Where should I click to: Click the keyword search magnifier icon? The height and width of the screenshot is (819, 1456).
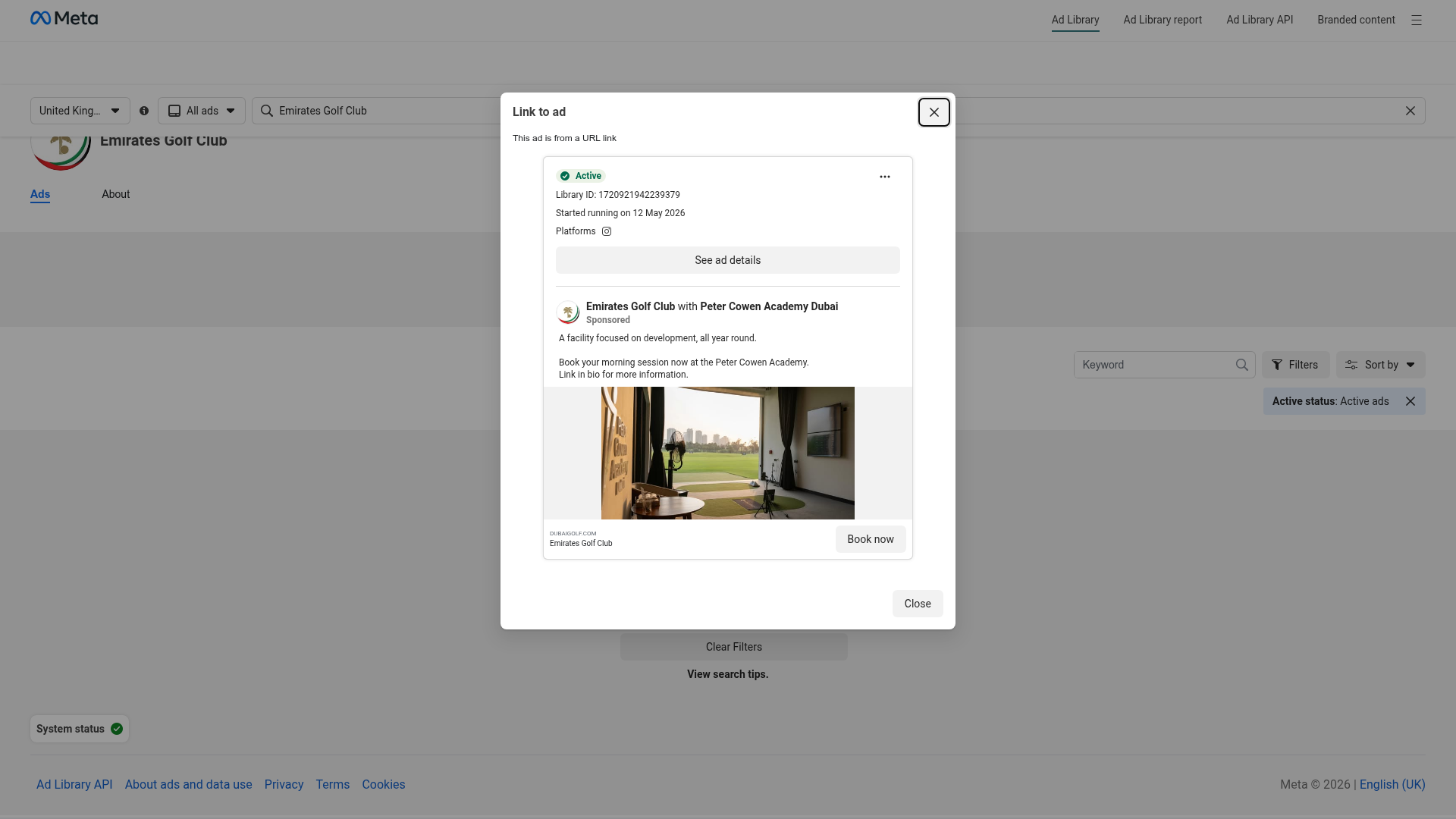click(1241, 365)
